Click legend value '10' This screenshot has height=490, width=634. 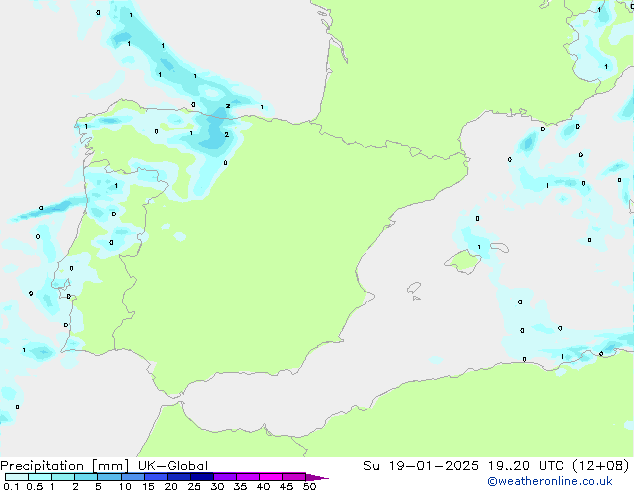click(x=125, y=486)
